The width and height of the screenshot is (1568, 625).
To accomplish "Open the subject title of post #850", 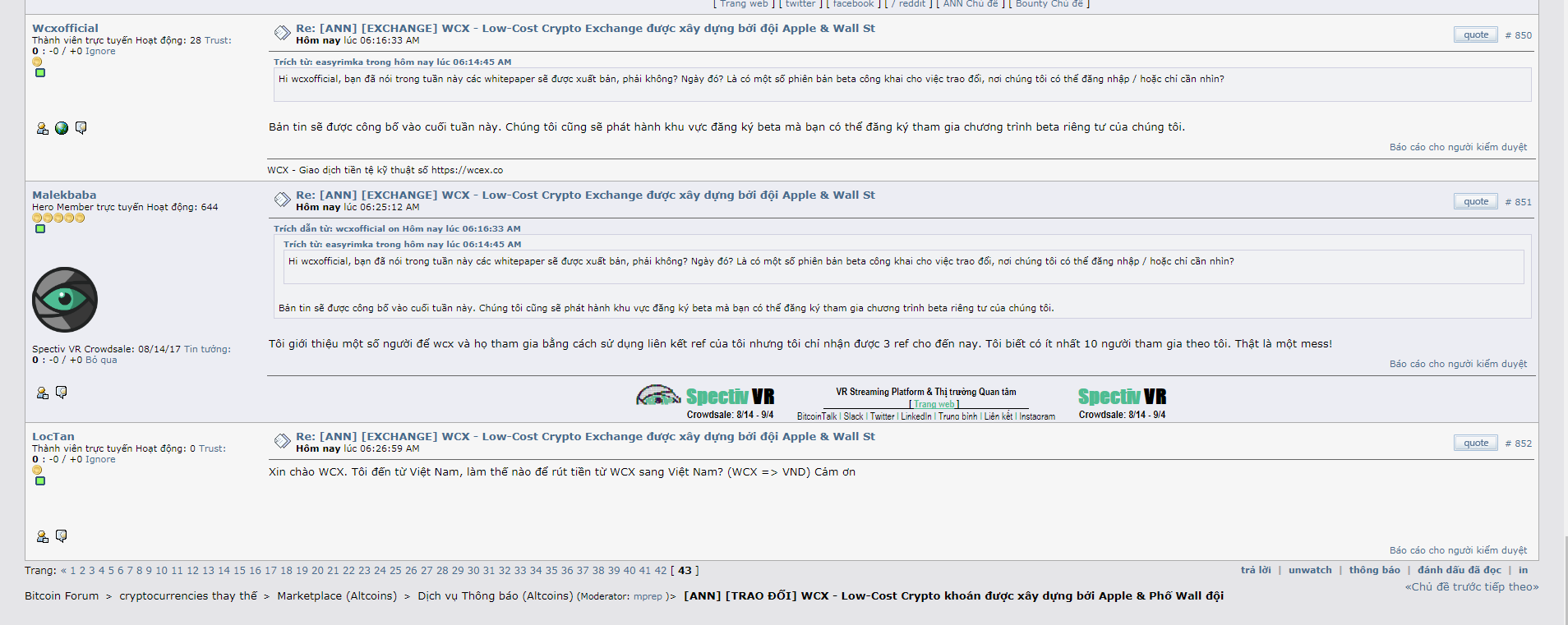I will coord(585,28).
